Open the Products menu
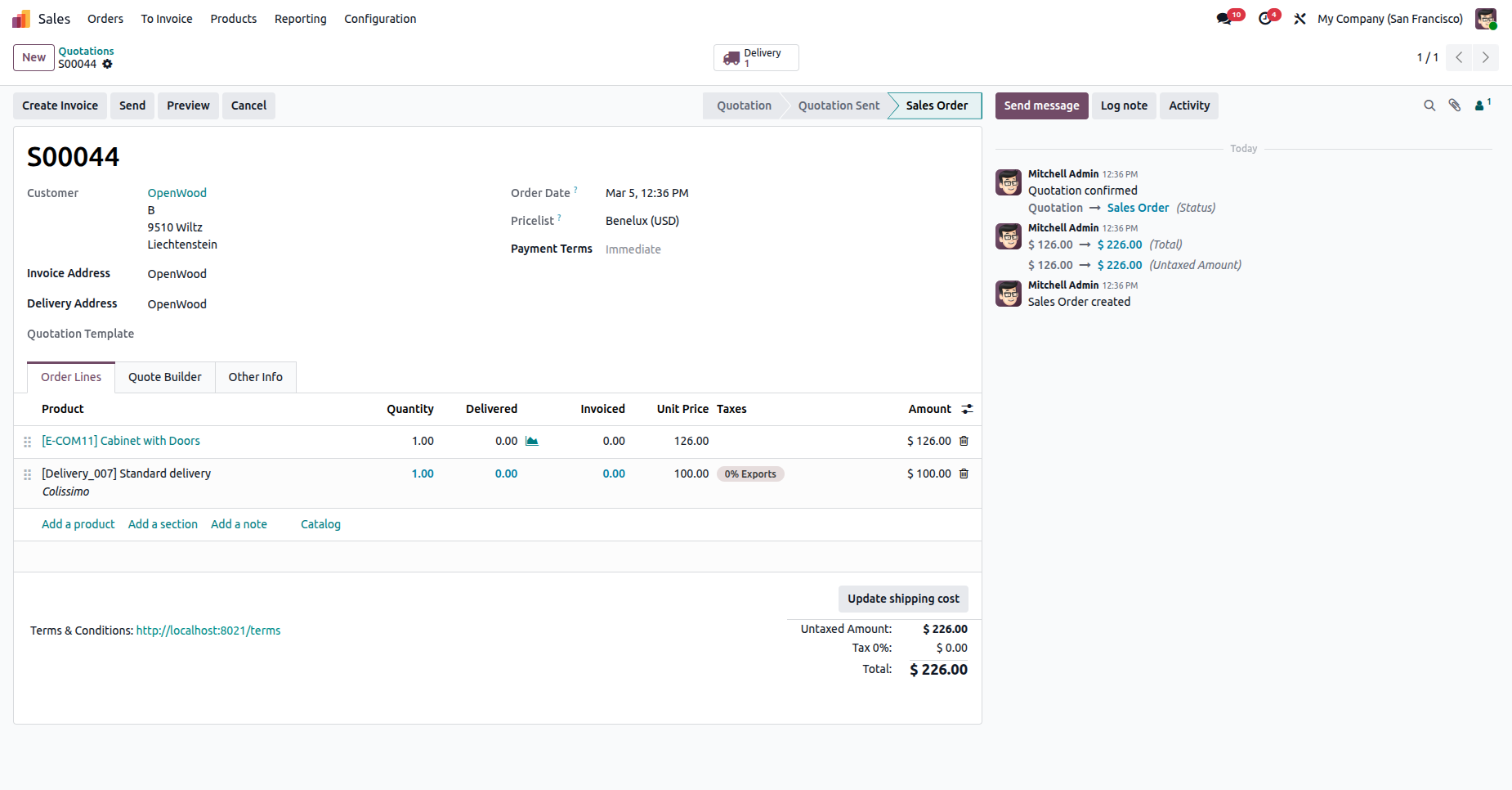 234,19
